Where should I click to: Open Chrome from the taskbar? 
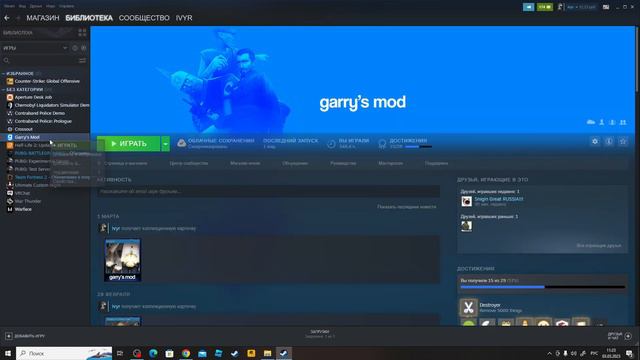[186, 353]
